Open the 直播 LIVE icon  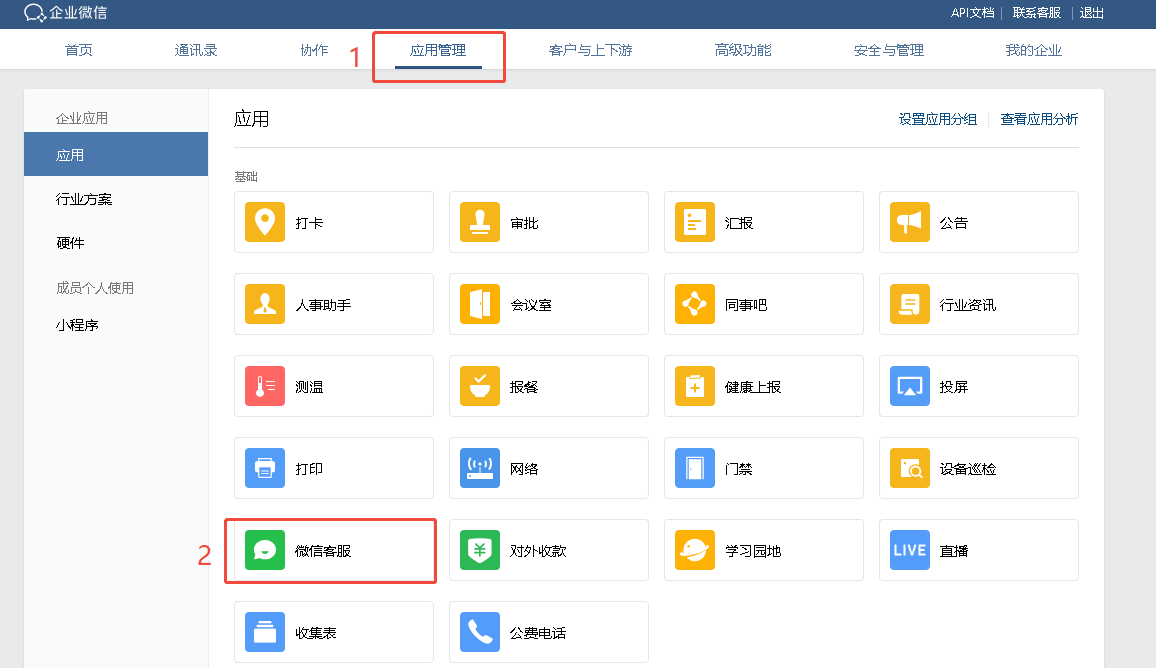coord(910,550)
